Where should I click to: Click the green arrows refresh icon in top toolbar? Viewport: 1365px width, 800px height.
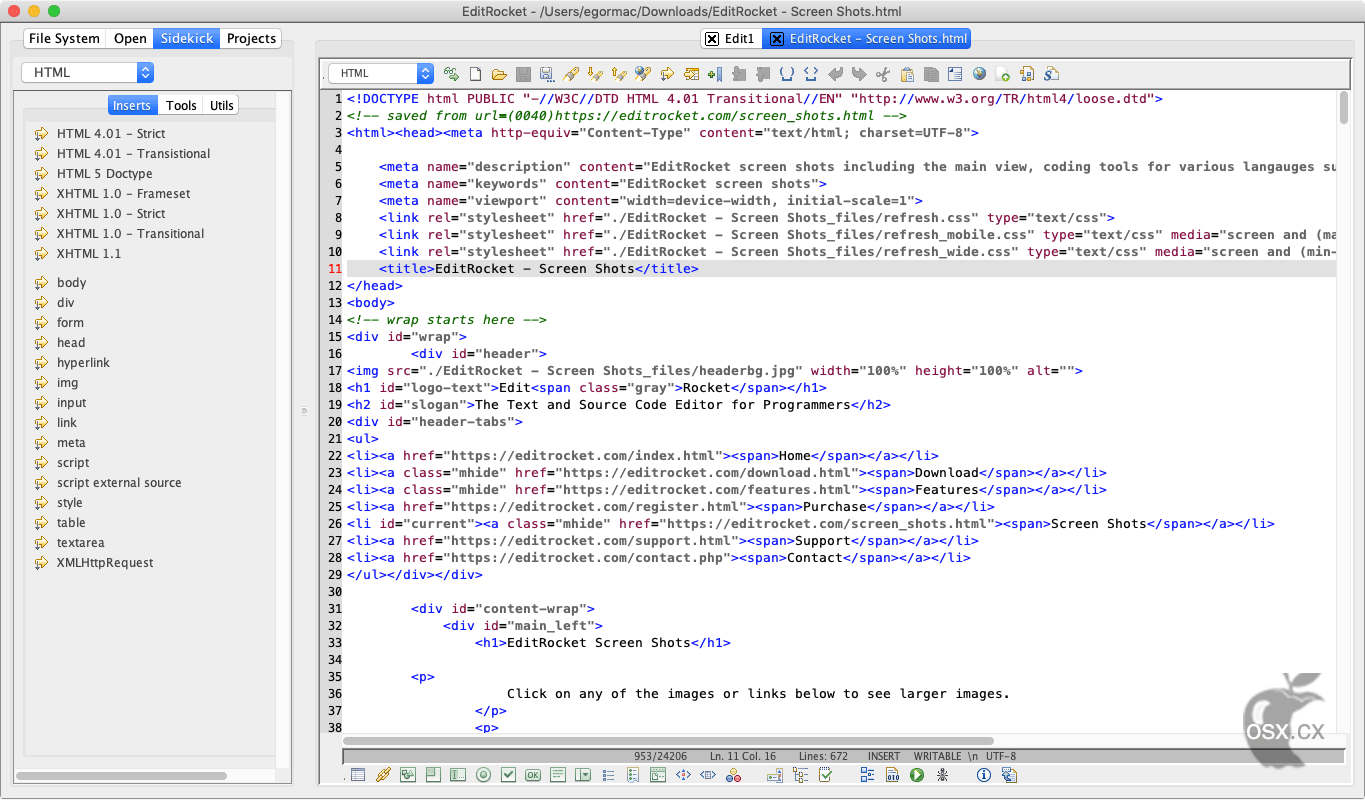pyautogui.click(x=452, y=73)
